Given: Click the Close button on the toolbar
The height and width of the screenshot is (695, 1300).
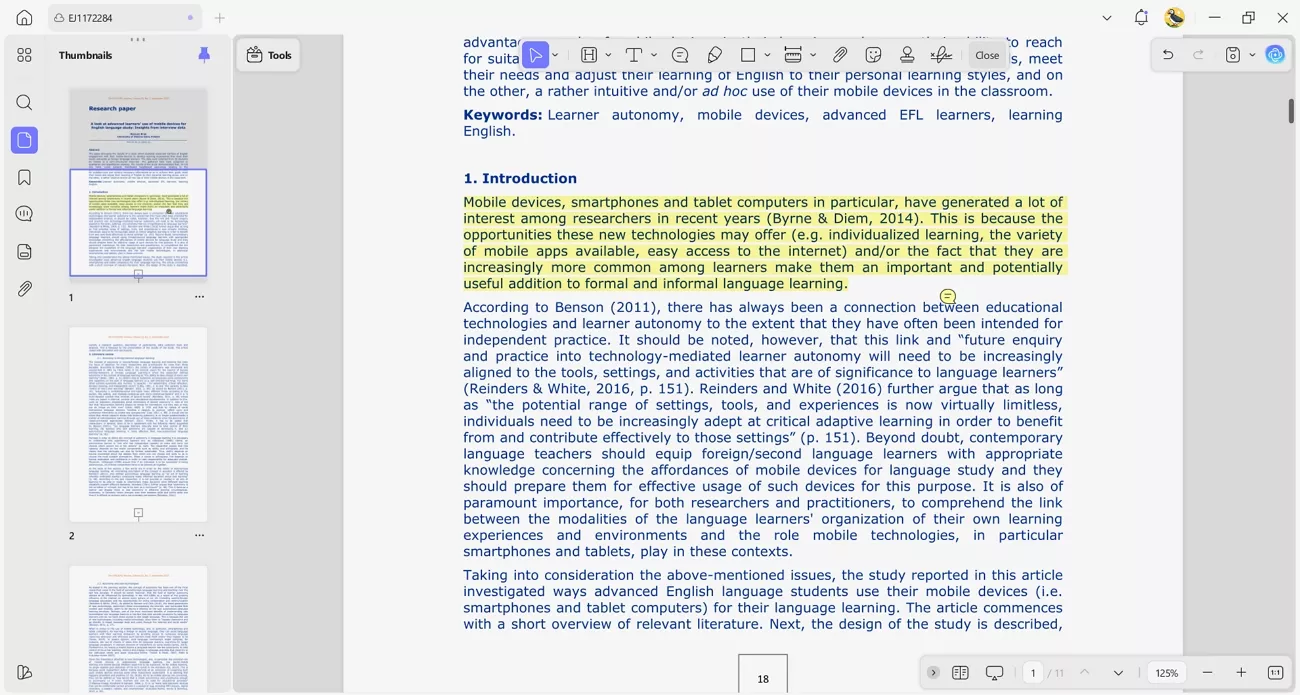Looking at the screenshot, I should pyautogui.click(x=987, y=55).
